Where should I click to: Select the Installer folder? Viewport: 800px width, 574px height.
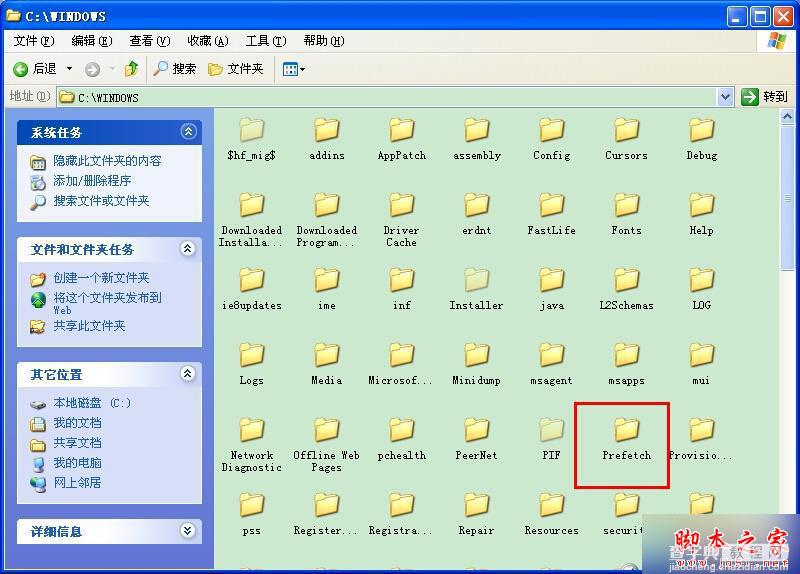[477, 289]
